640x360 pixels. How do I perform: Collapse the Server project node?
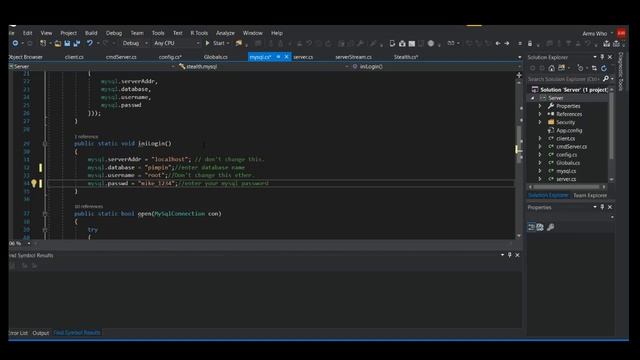coord(532,98)
